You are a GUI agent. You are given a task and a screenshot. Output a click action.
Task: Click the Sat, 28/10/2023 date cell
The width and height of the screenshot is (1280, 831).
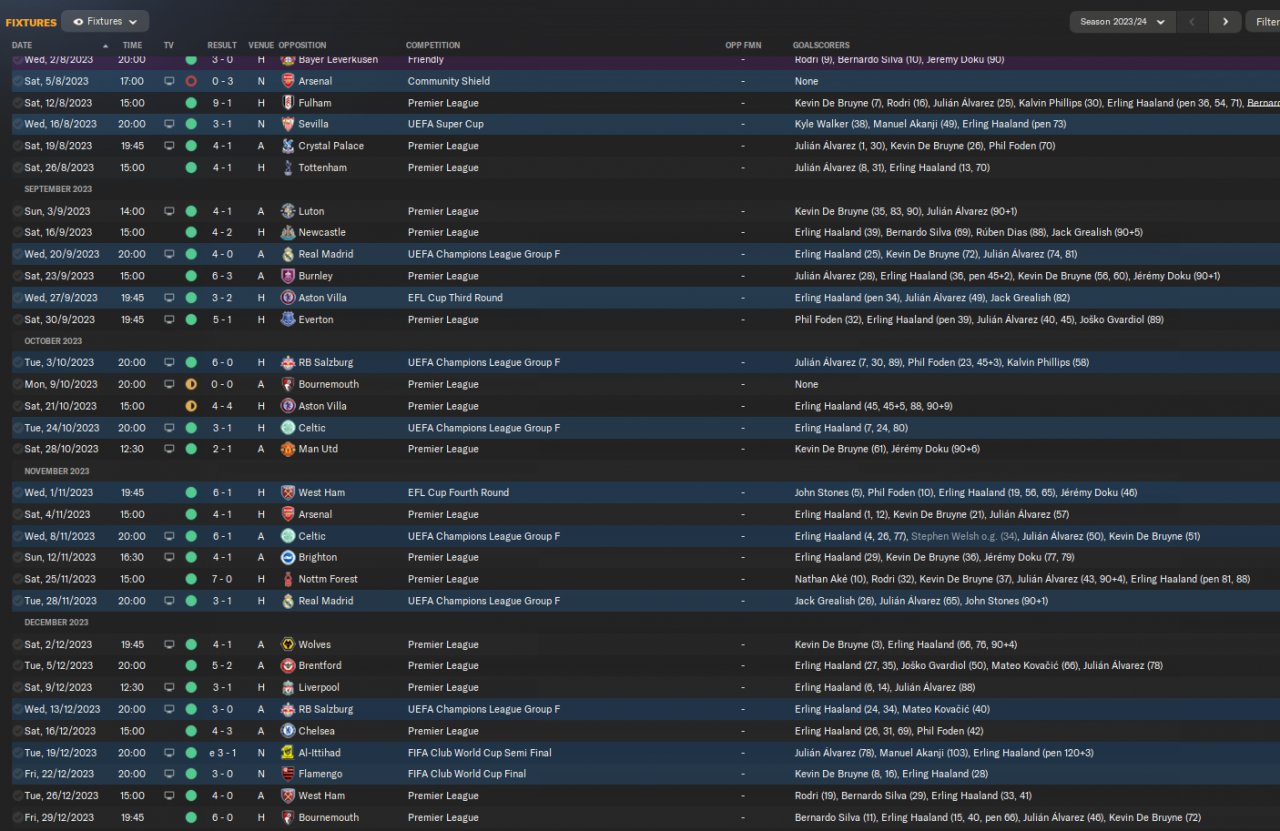pyautogui.click(x=61, y=449)
